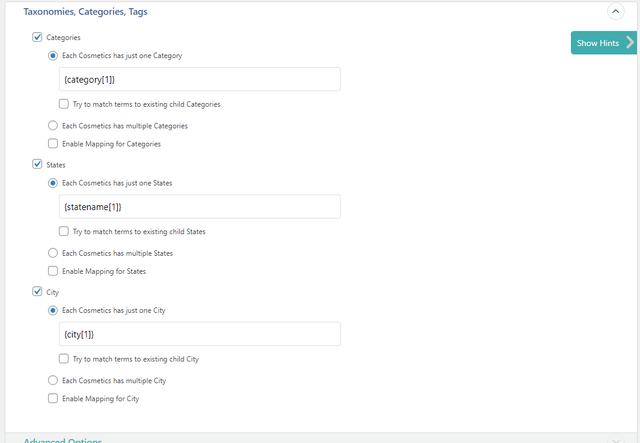
Task: Click the {statename[1]} input field
Action: [x=200, y=207]
